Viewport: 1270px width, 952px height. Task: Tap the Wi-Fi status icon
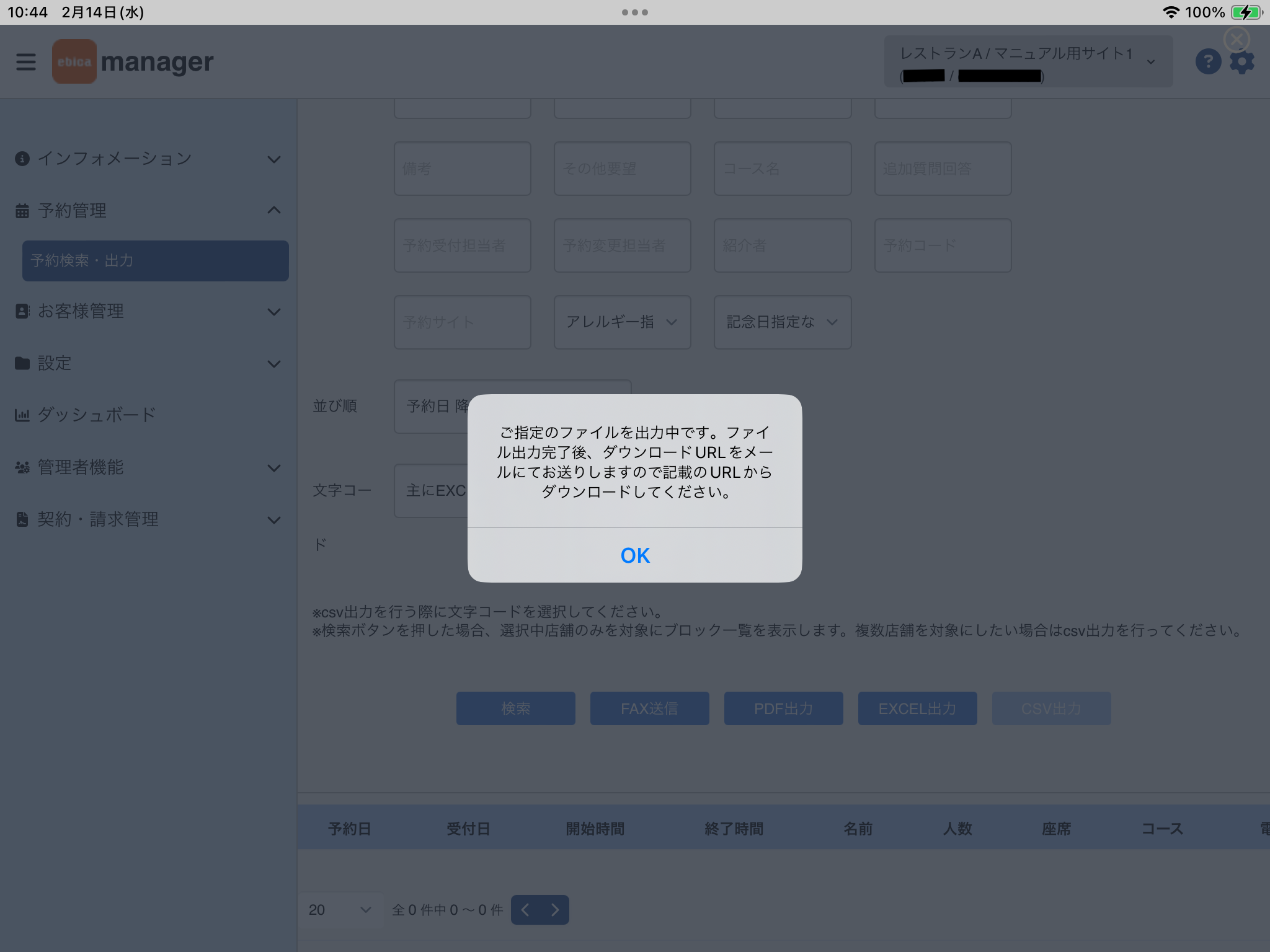pos(1171,12)
